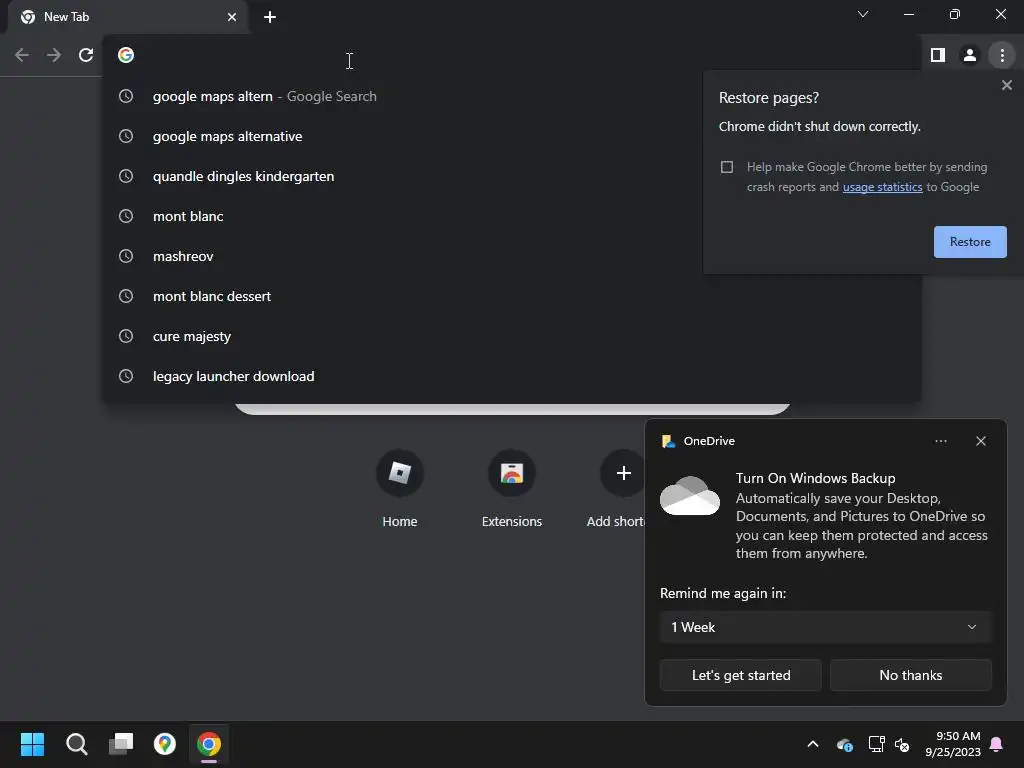Choose quandle dingles kindergarten suggestion
This screenshot has height=768, width=1024.
pos(512,176)
